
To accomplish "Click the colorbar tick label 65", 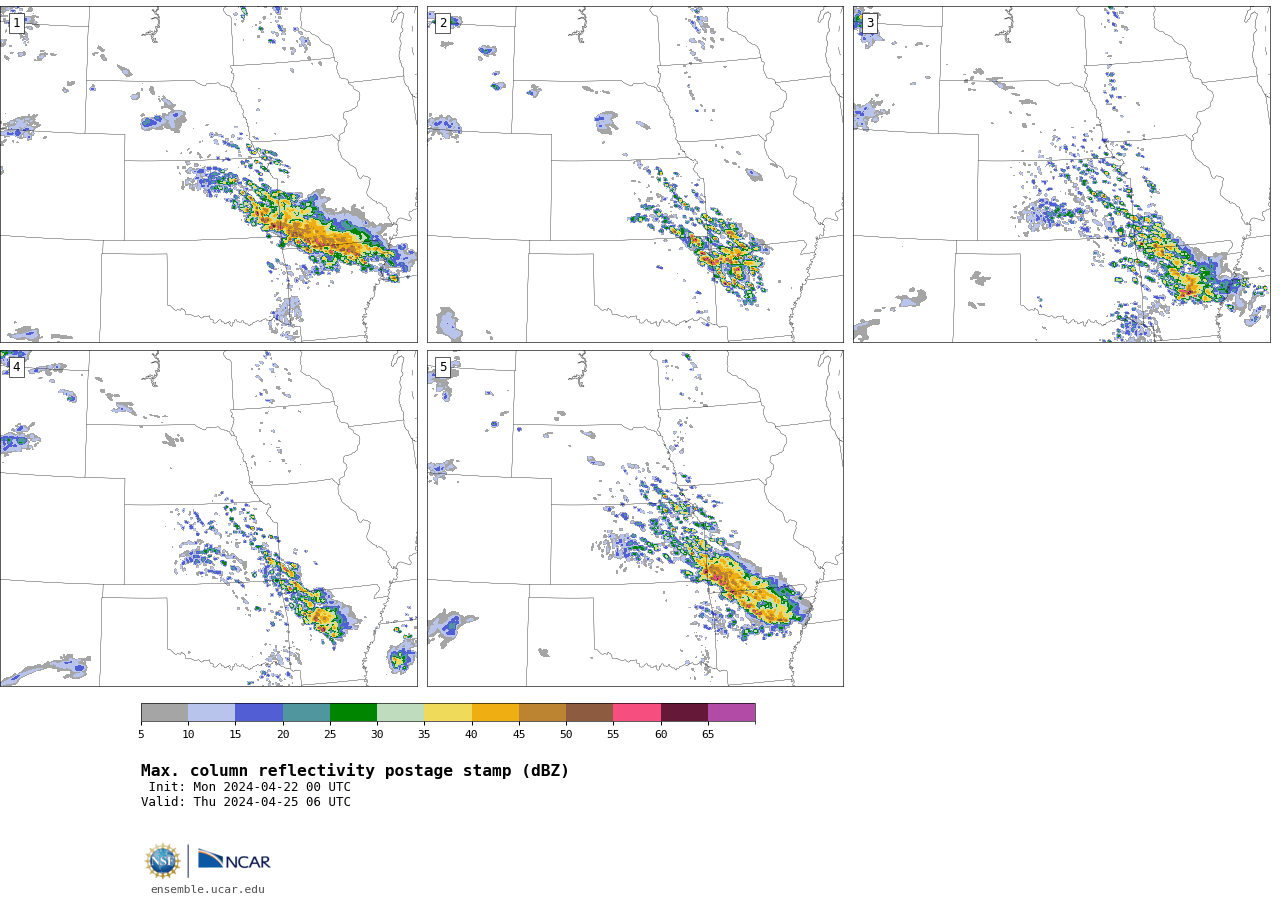I will [x=708, y=735].
